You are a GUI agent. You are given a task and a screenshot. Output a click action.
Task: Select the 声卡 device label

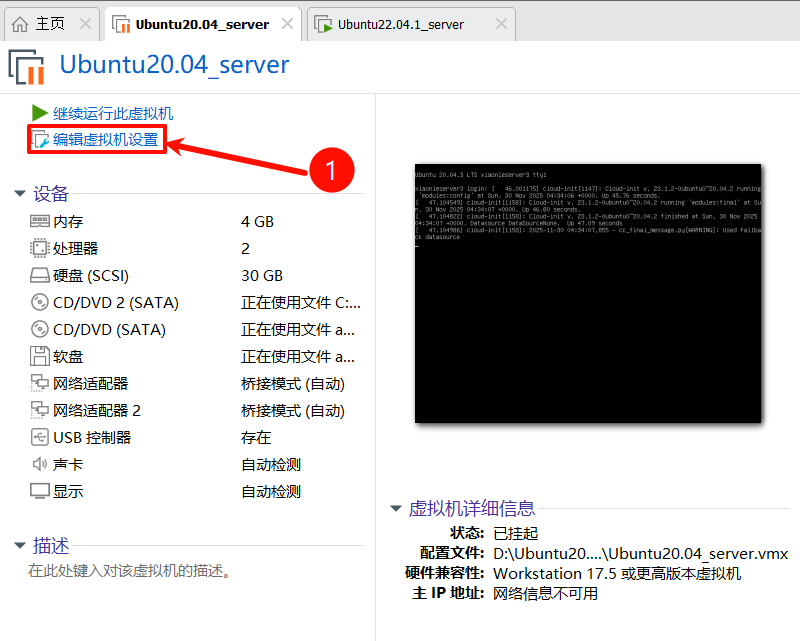tap(68, 465)
